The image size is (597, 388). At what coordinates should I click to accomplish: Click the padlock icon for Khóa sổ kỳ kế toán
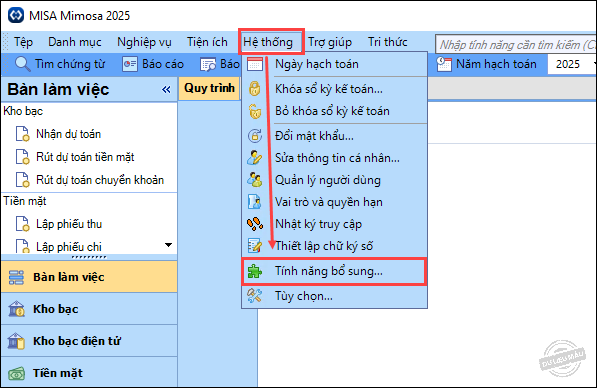click(x=255, y=89)
